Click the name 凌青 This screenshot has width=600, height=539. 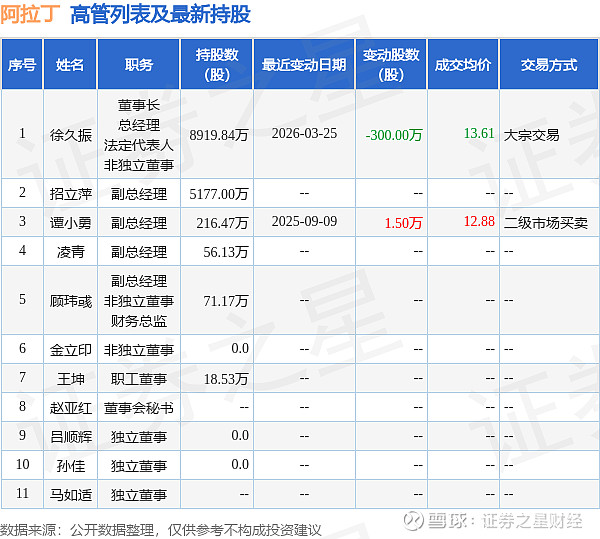[x=70, y=252]
